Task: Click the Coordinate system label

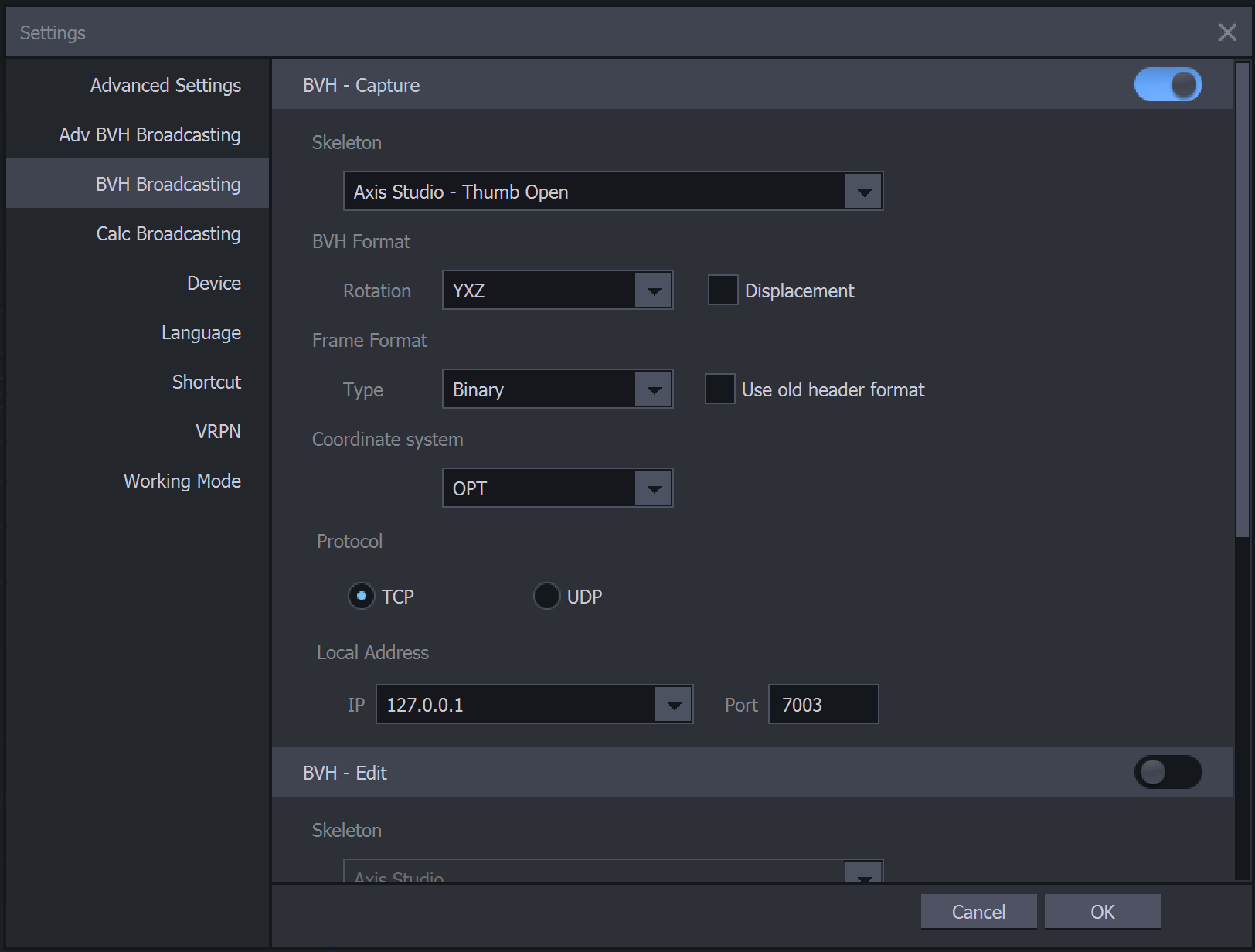Action: tap(388, 440)
